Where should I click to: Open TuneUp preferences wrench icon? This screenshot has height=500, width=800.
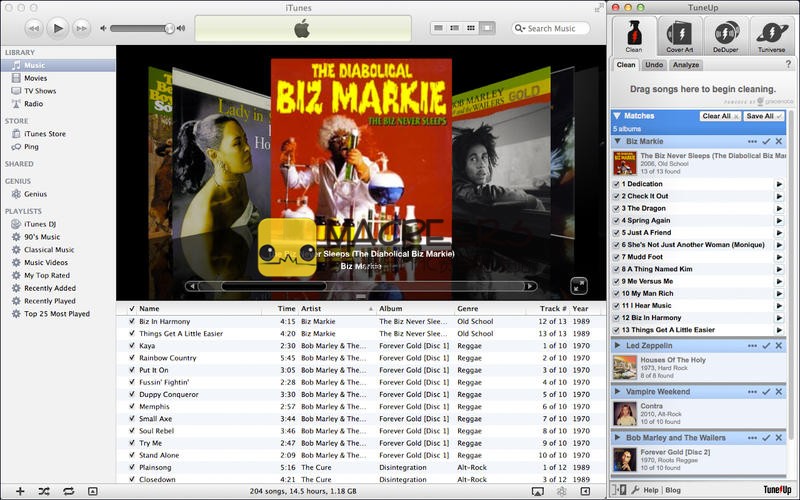tap(635, 490)
